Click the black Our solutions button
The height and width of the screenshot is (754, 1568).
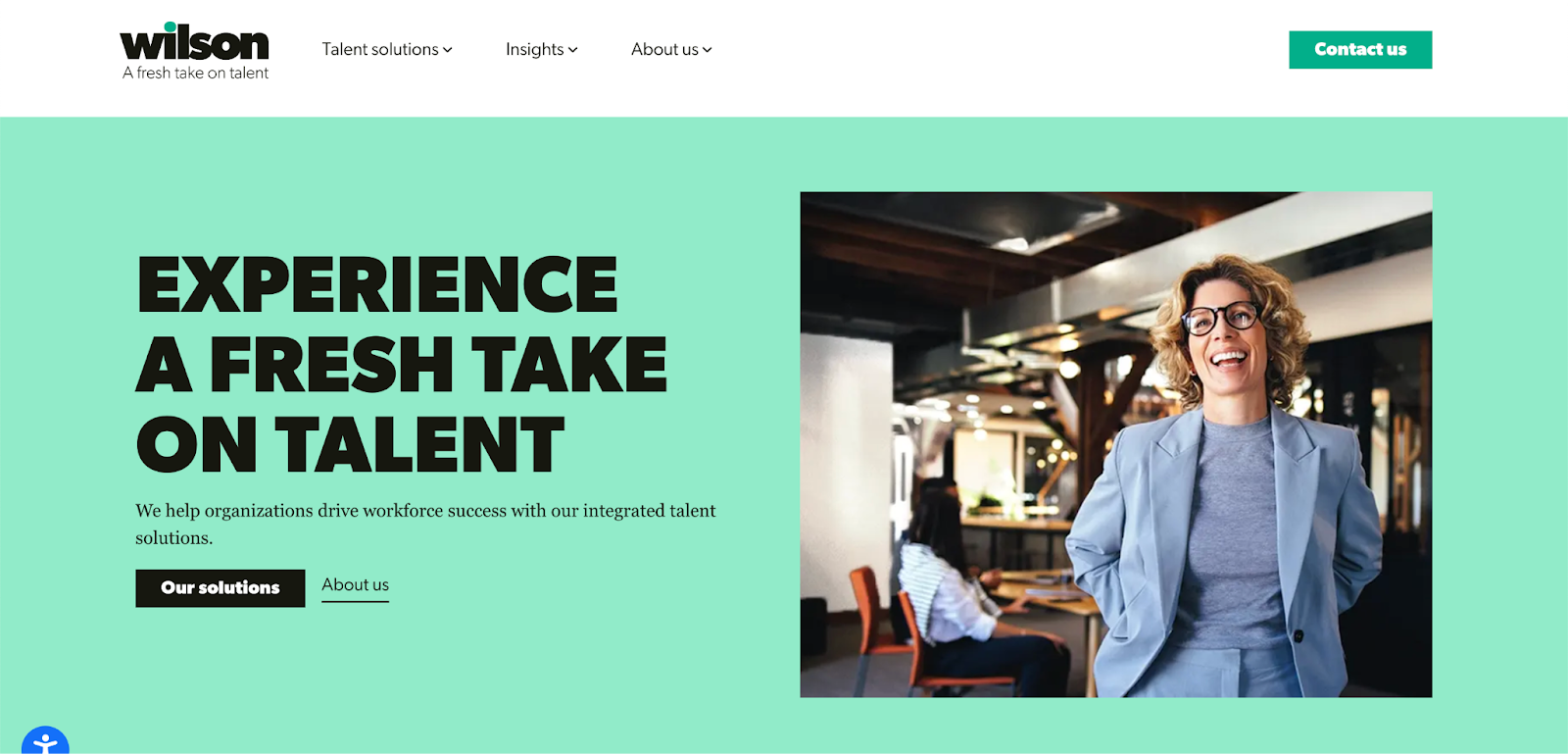220,588
